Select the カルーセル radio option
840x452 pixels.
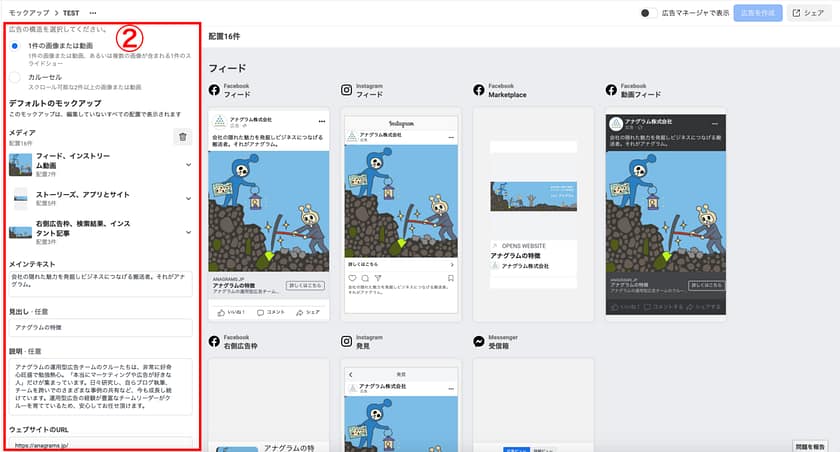point(14,76)
